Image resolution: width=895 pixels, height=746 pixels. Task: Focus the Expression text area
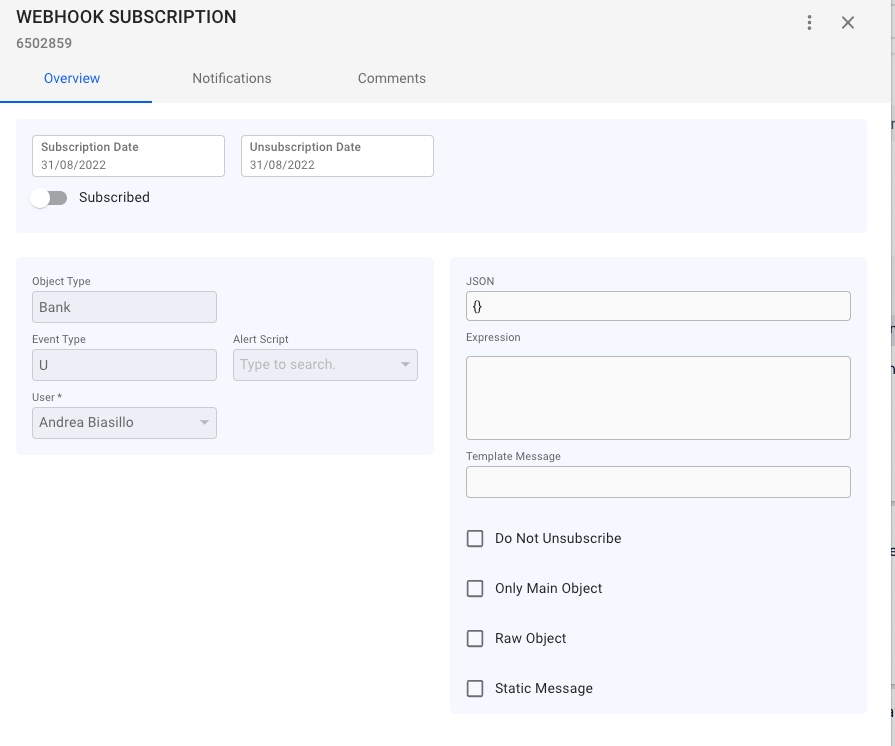658,398
